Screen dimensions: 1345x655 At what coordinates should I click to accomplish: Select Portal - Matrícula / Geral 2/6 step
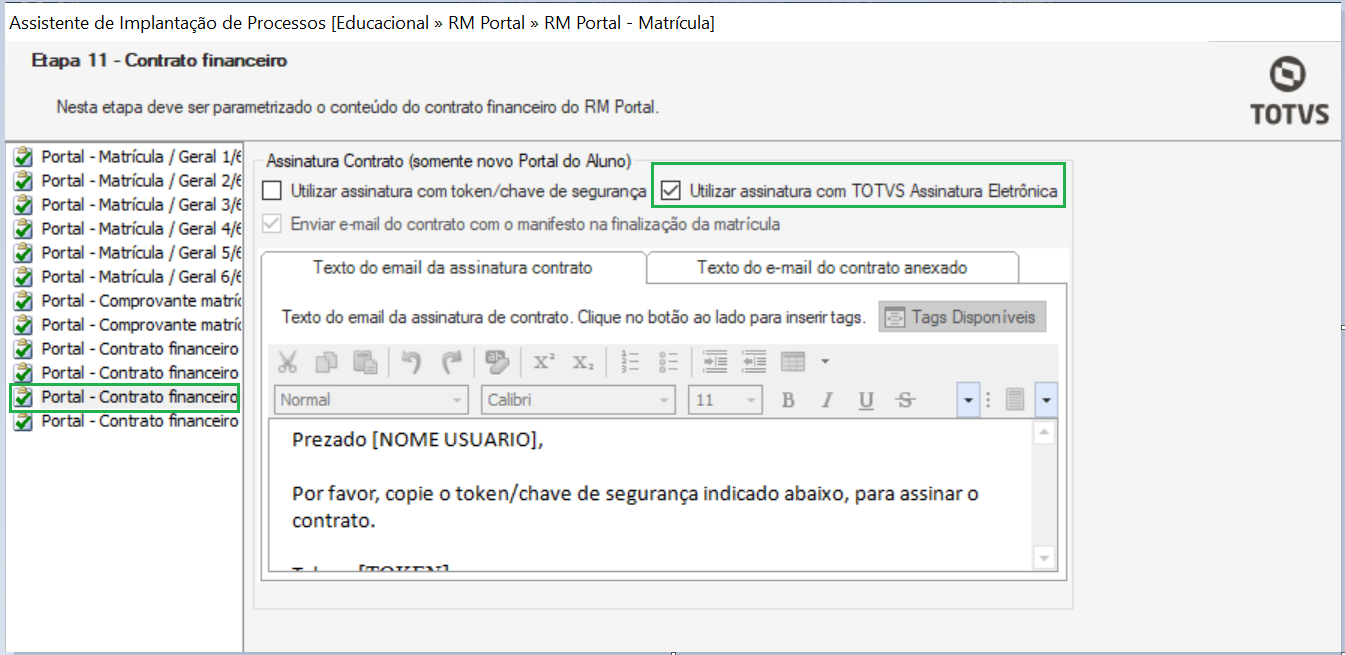tap(127, 181)
